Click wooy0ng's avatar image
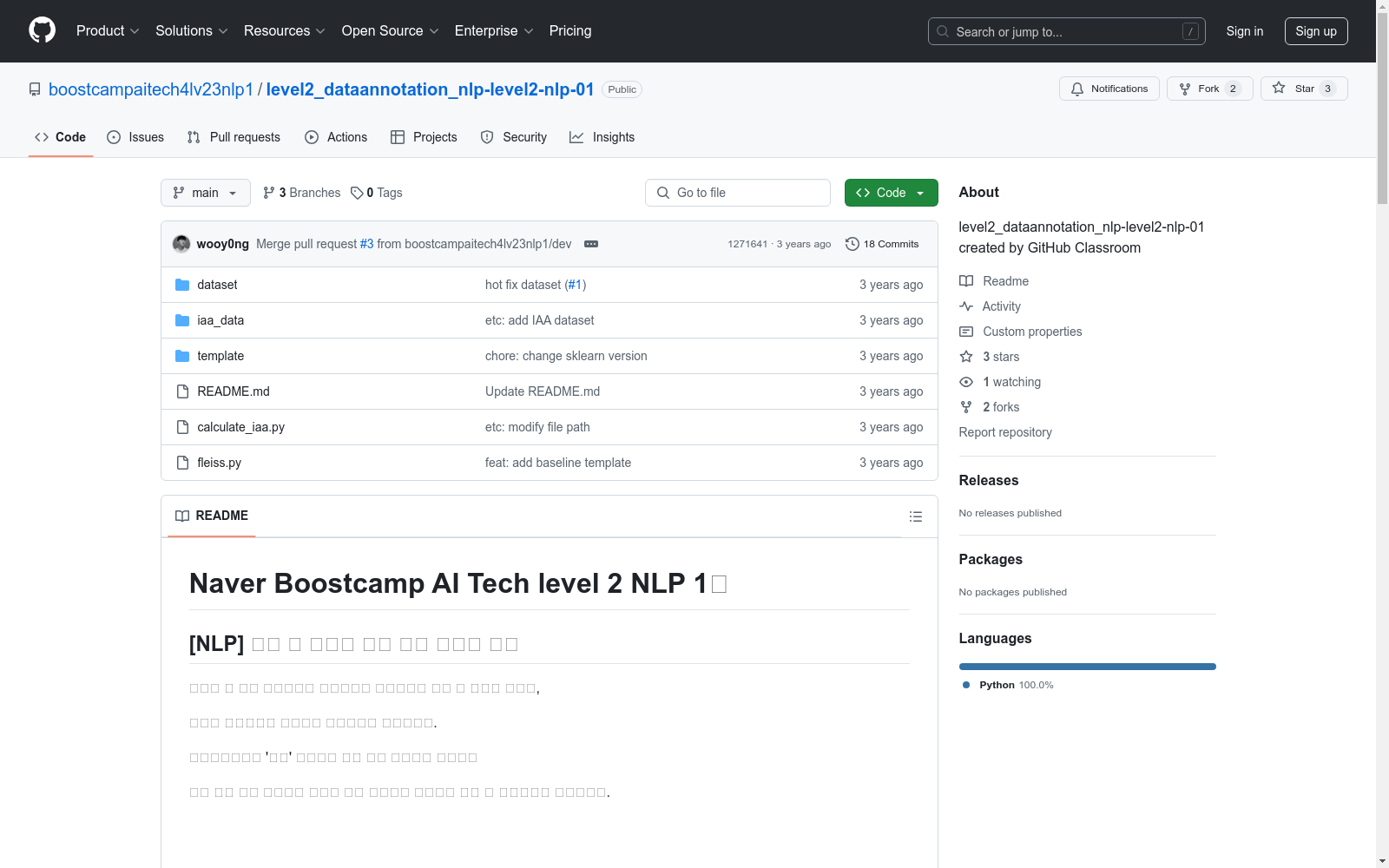Image resolution: width=1389 pixels, height=868 pixels. (x=181, y=244)
